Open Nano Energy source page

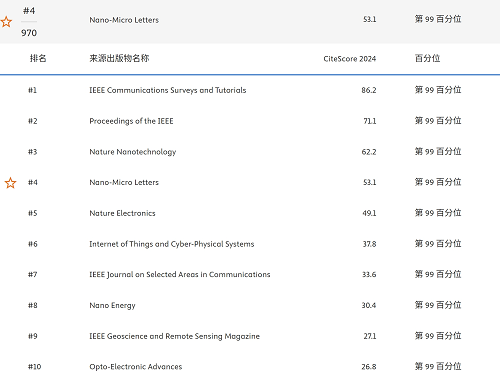112,306
